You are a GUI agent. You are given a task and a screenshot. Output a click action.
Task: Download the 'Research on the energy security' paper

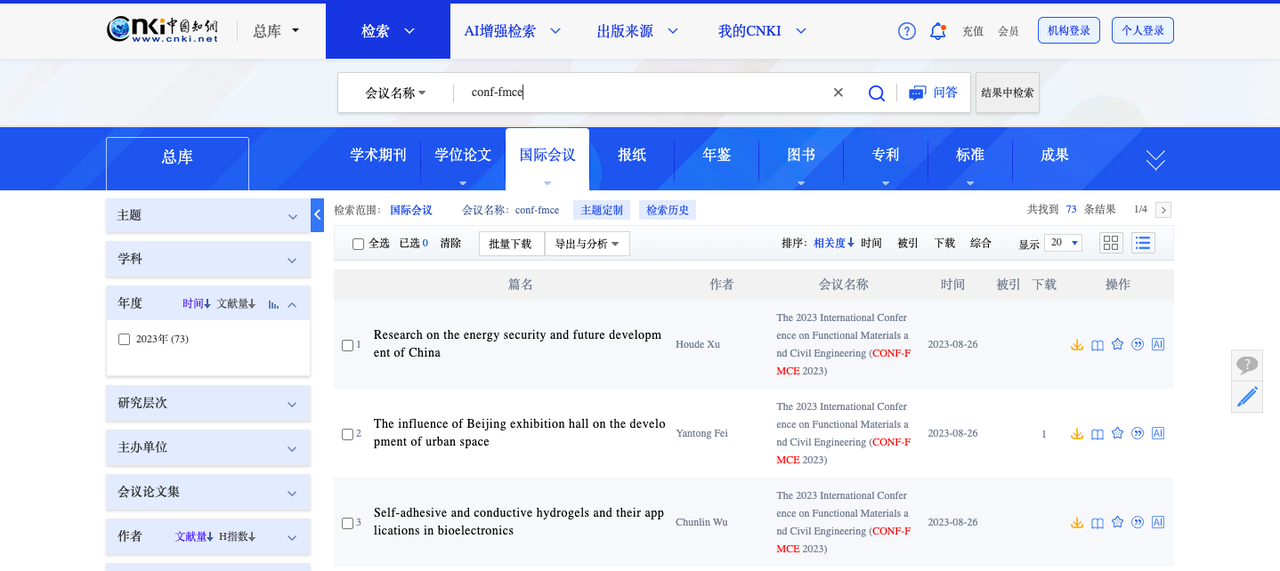[1077, 345]
